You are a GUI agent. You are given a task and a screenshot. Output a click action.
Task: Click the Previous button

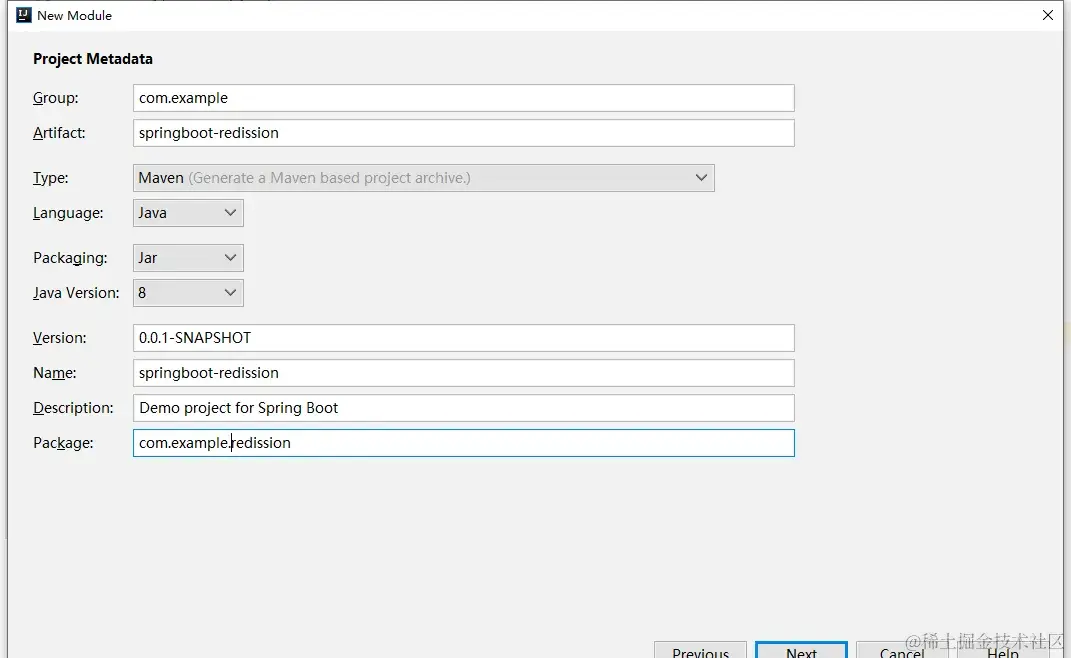pos(700,650)
